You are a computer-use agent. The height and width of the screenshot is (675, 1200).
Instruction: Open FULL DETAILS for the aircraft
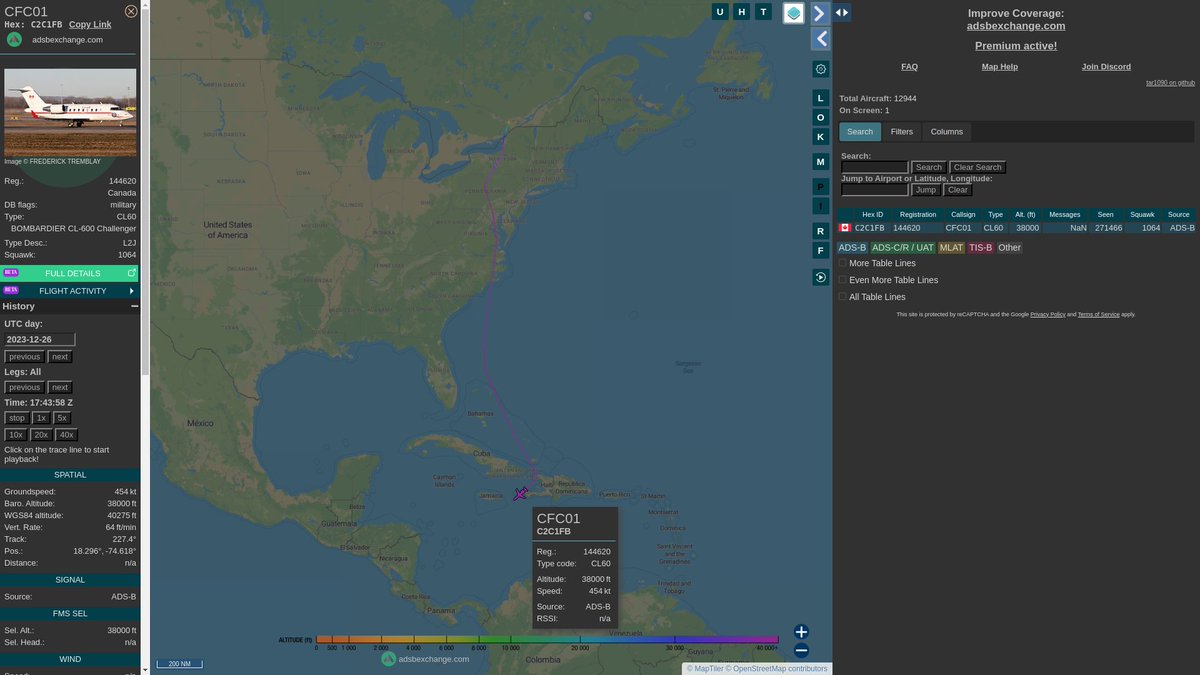(70, 273)
